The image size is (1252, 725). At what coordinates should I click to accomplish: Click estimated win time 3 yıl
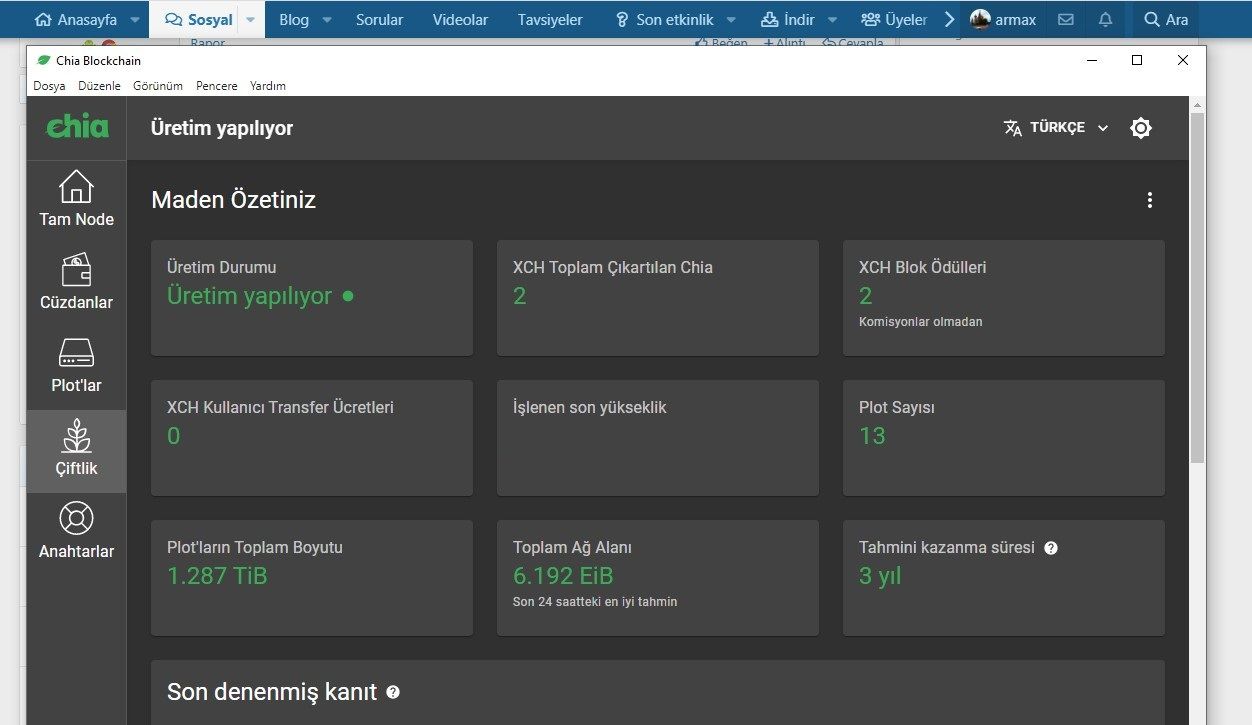coord(880,576)
